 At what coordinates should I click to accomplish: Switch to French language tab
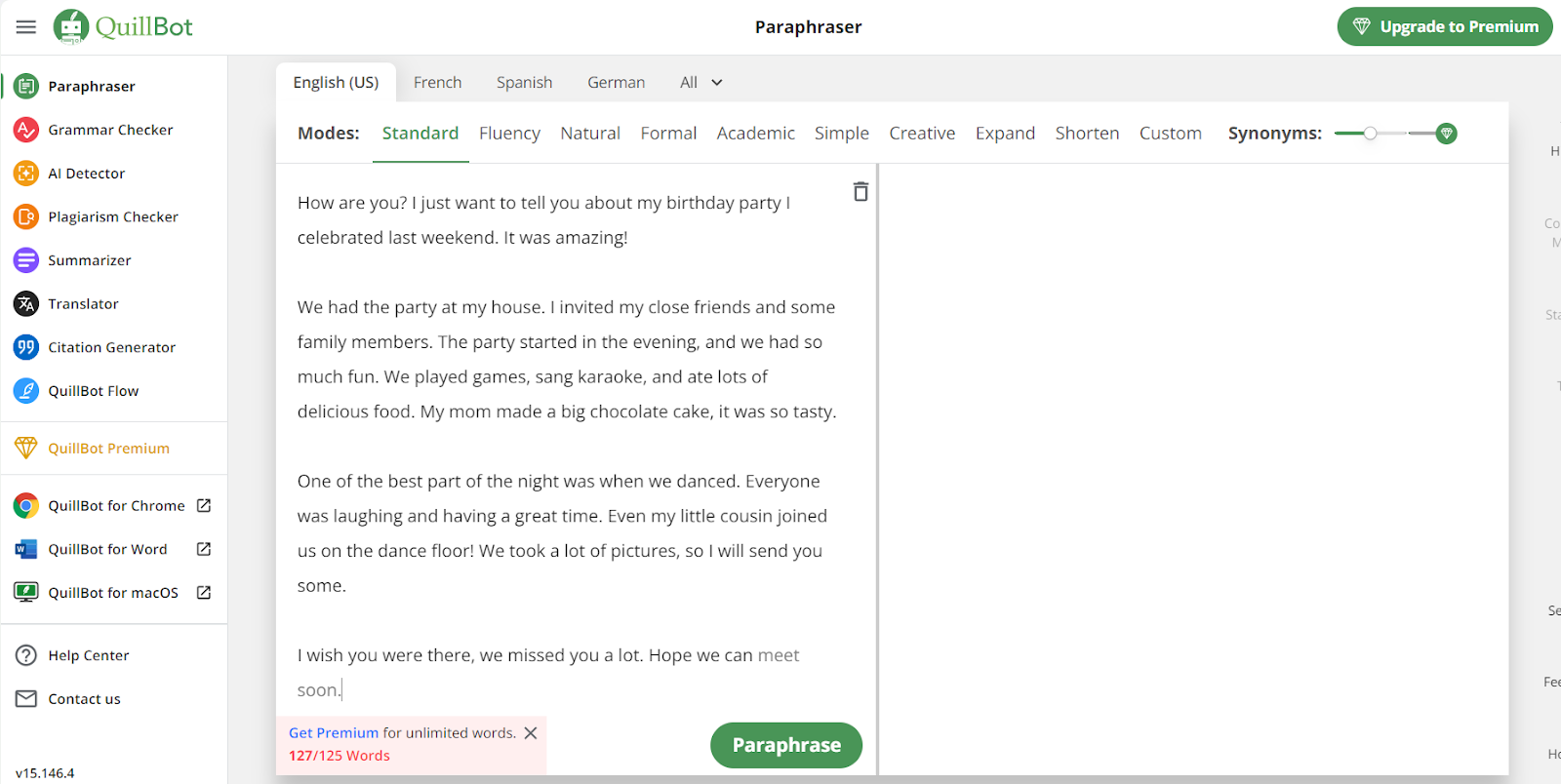coord(437,83)
